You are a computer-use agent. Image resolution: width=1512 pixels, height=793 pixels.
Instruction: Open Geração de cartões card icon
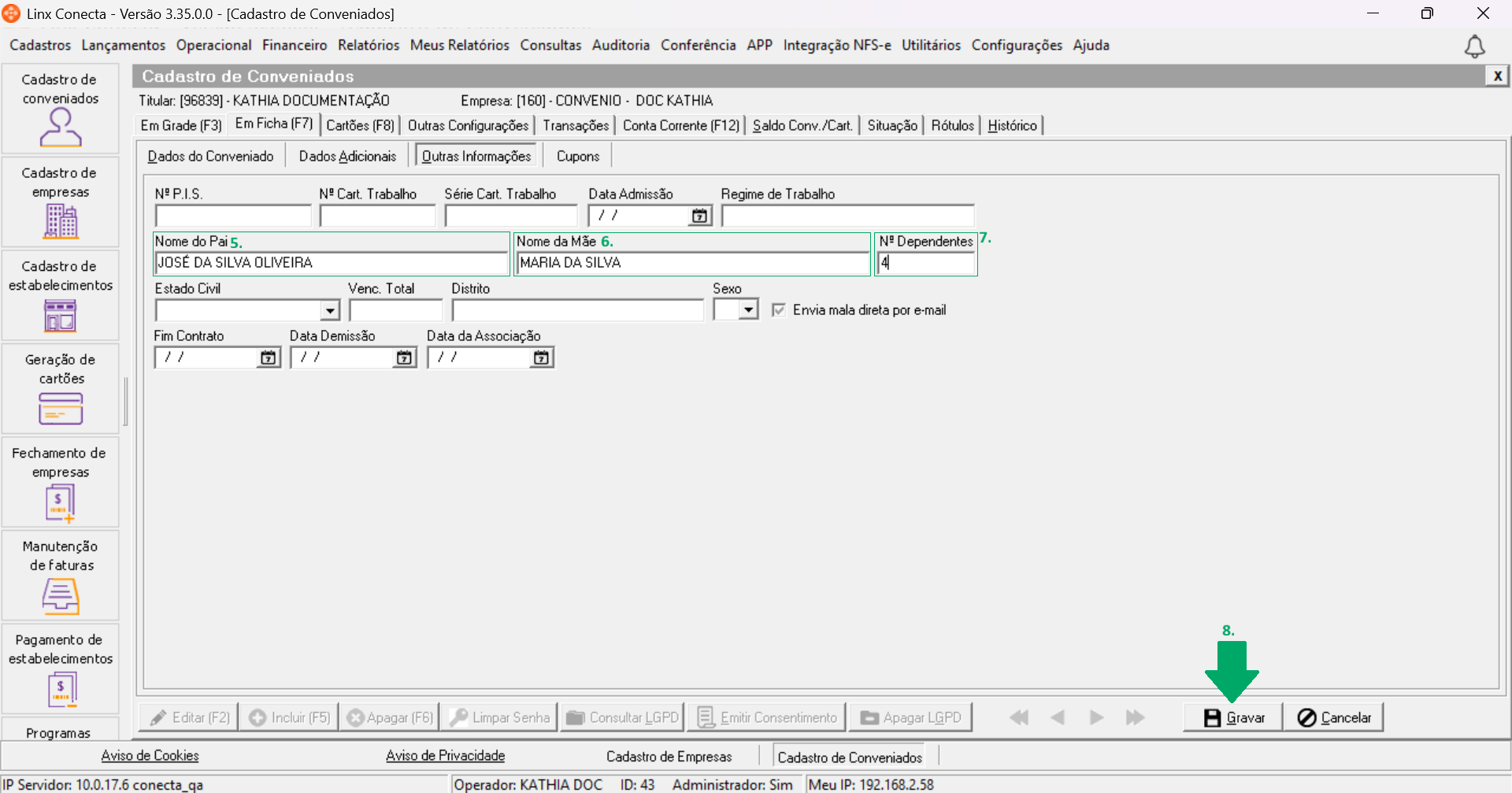pos(61,409)
